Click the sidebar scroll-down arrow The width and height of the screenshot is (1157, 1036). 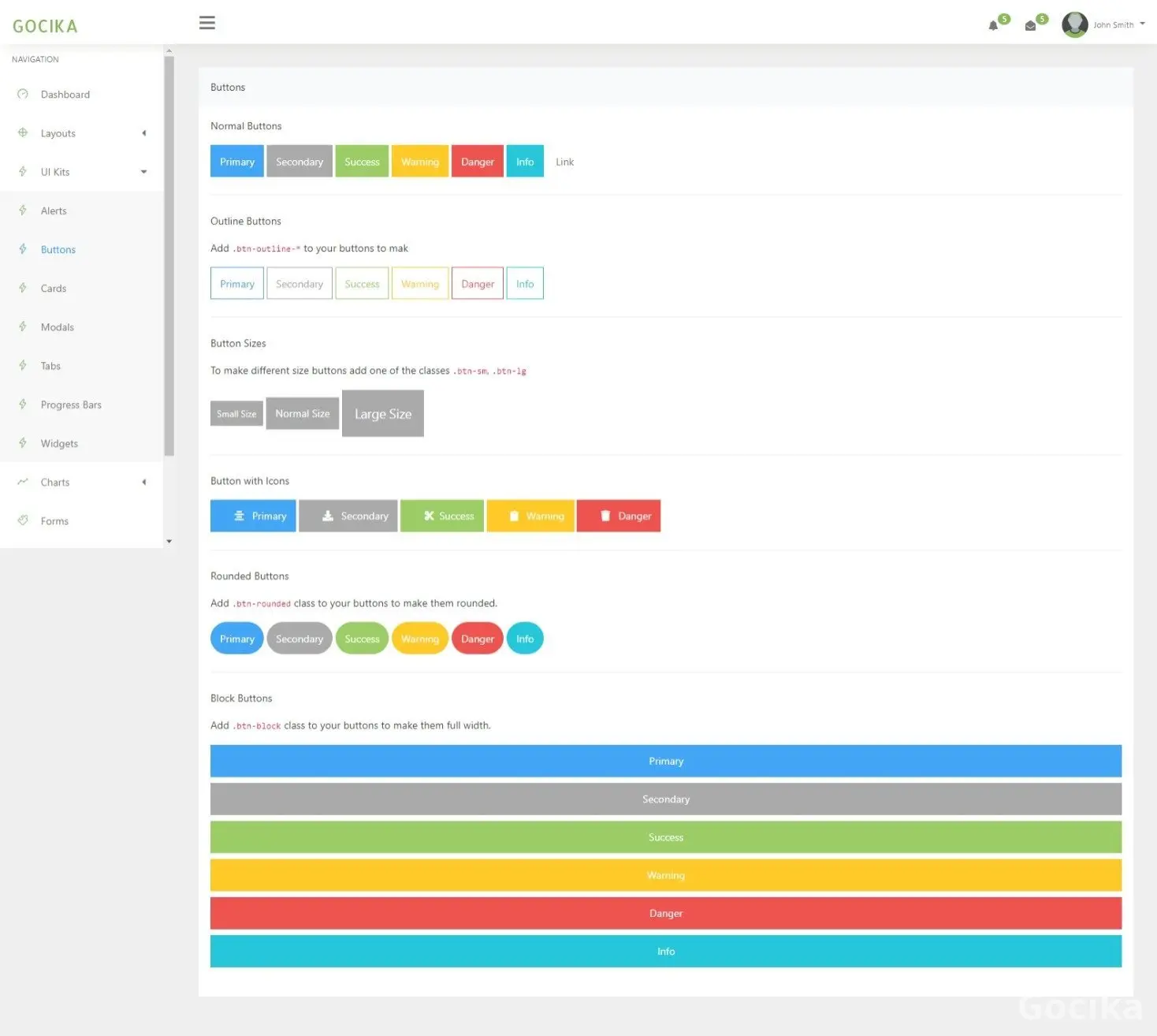pyautogui.click(x=169, y=542)
